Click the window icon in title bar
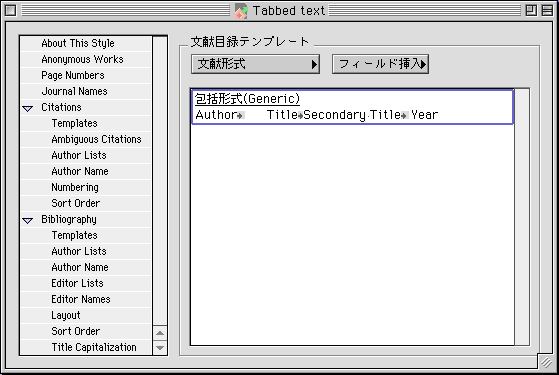The width and height of the screenshot is (559, 375). tap(241, 11)
